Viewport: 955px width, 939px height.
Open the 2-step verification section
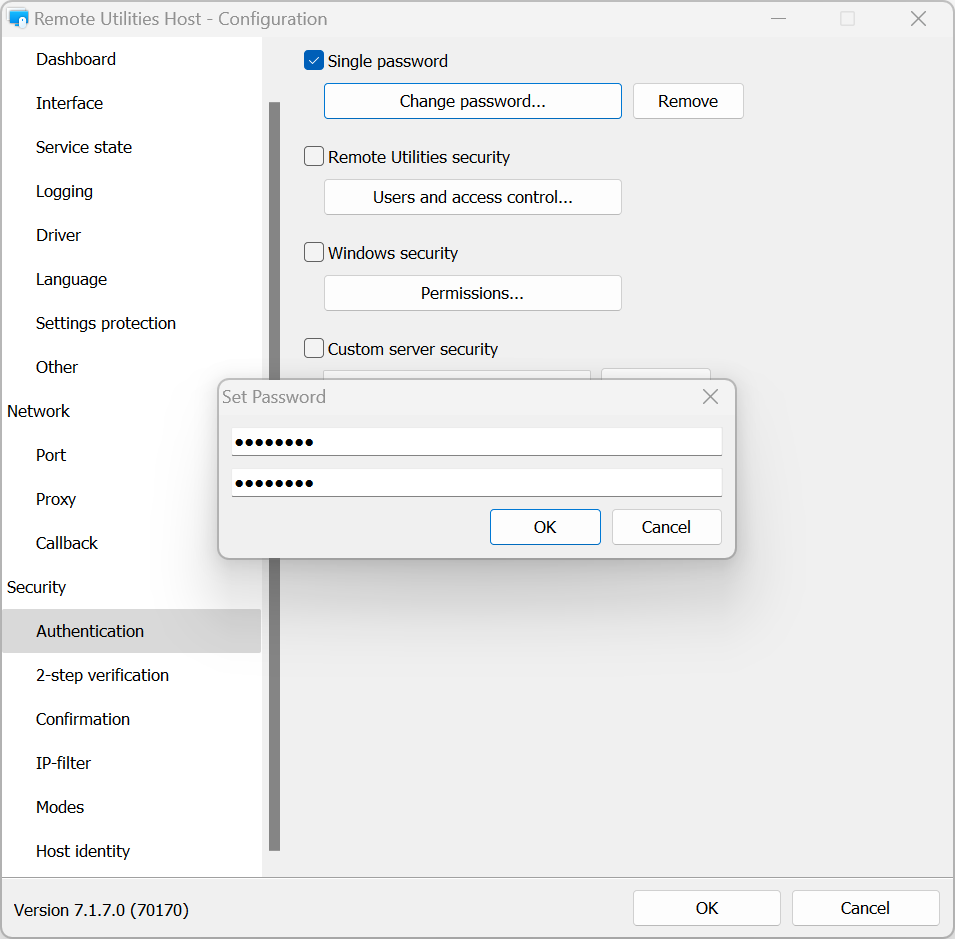tap(102, 675)
